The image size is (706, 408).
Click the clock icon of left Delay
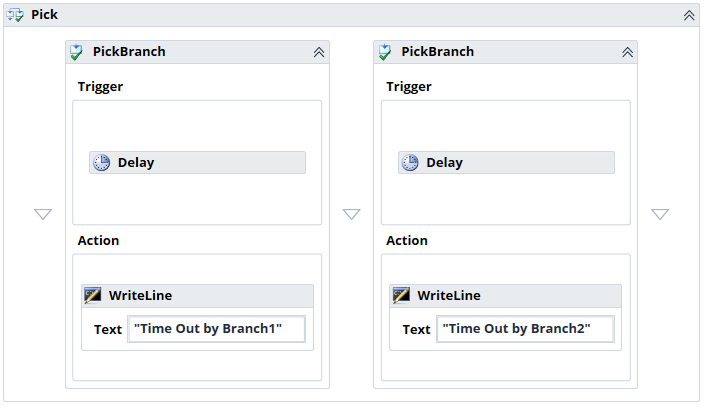pos(101,163)
